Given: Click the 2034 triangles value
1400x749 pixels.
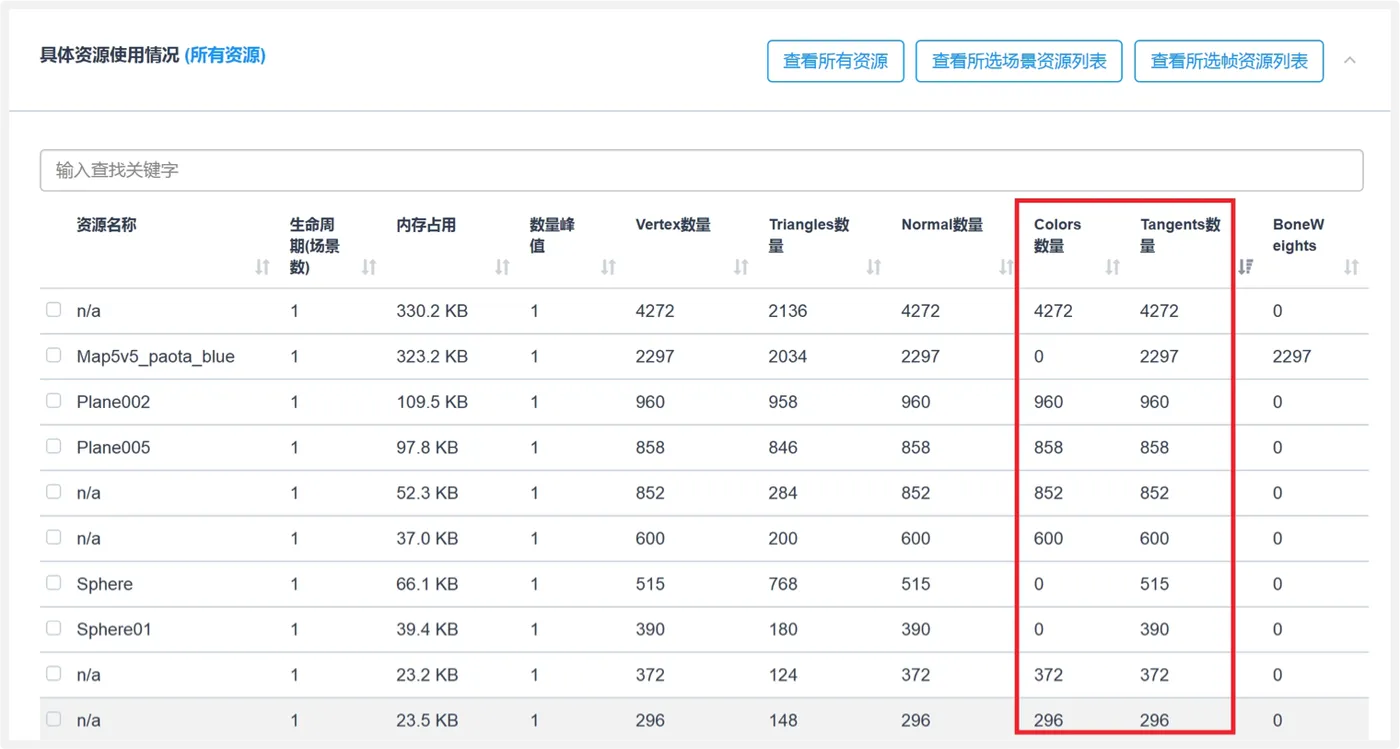Looking at the screenshot, I should (788, 357).
